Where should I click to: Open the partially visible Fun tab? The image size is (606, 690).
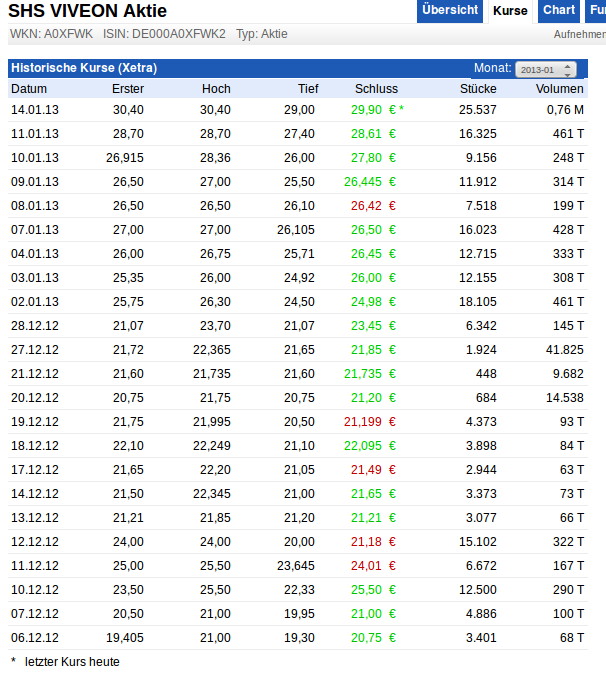point(595,11)
